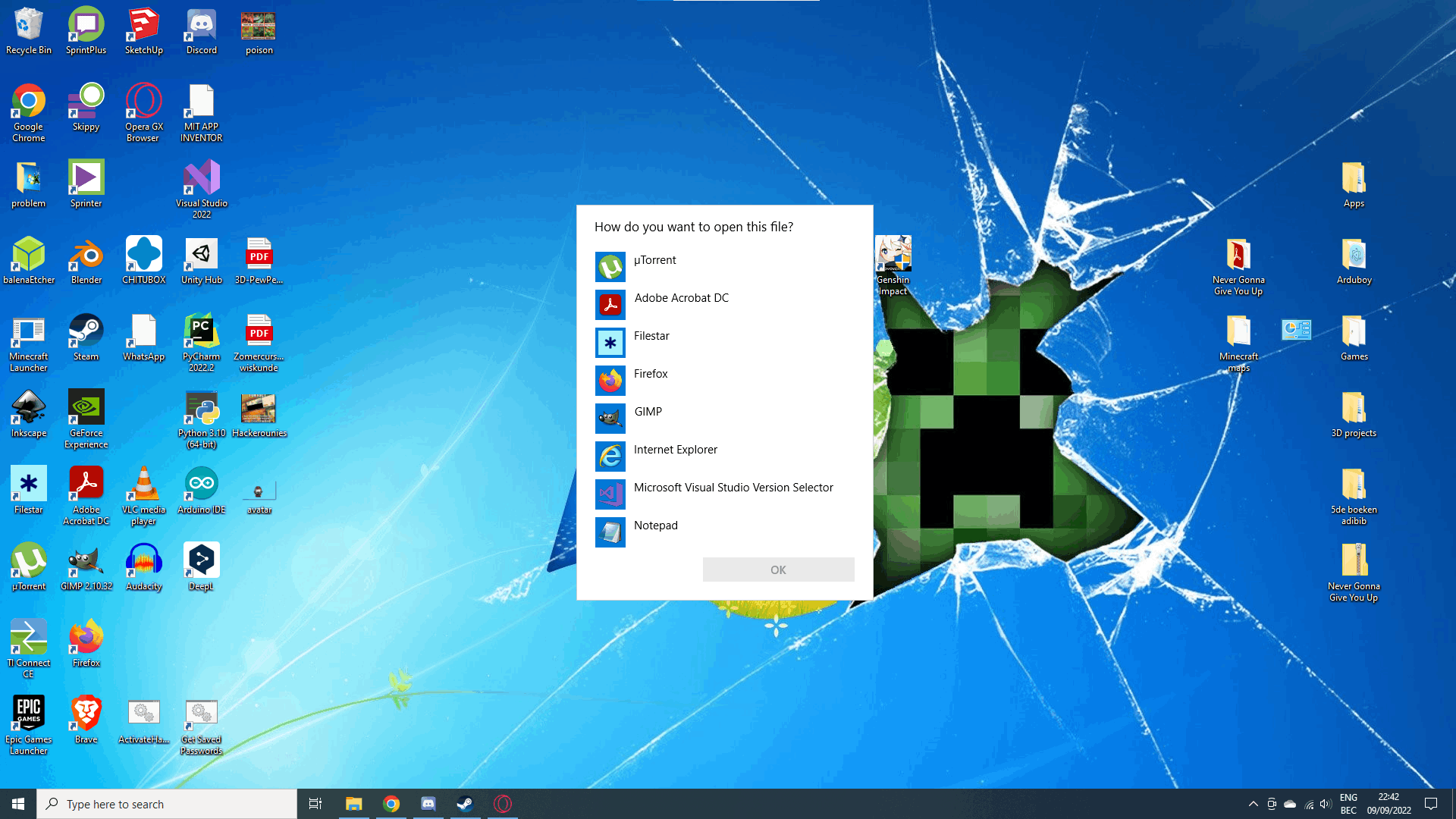This screenshot has height=819, width=1456.
Task: Click the taskbar search box
Action: [167, 804]
